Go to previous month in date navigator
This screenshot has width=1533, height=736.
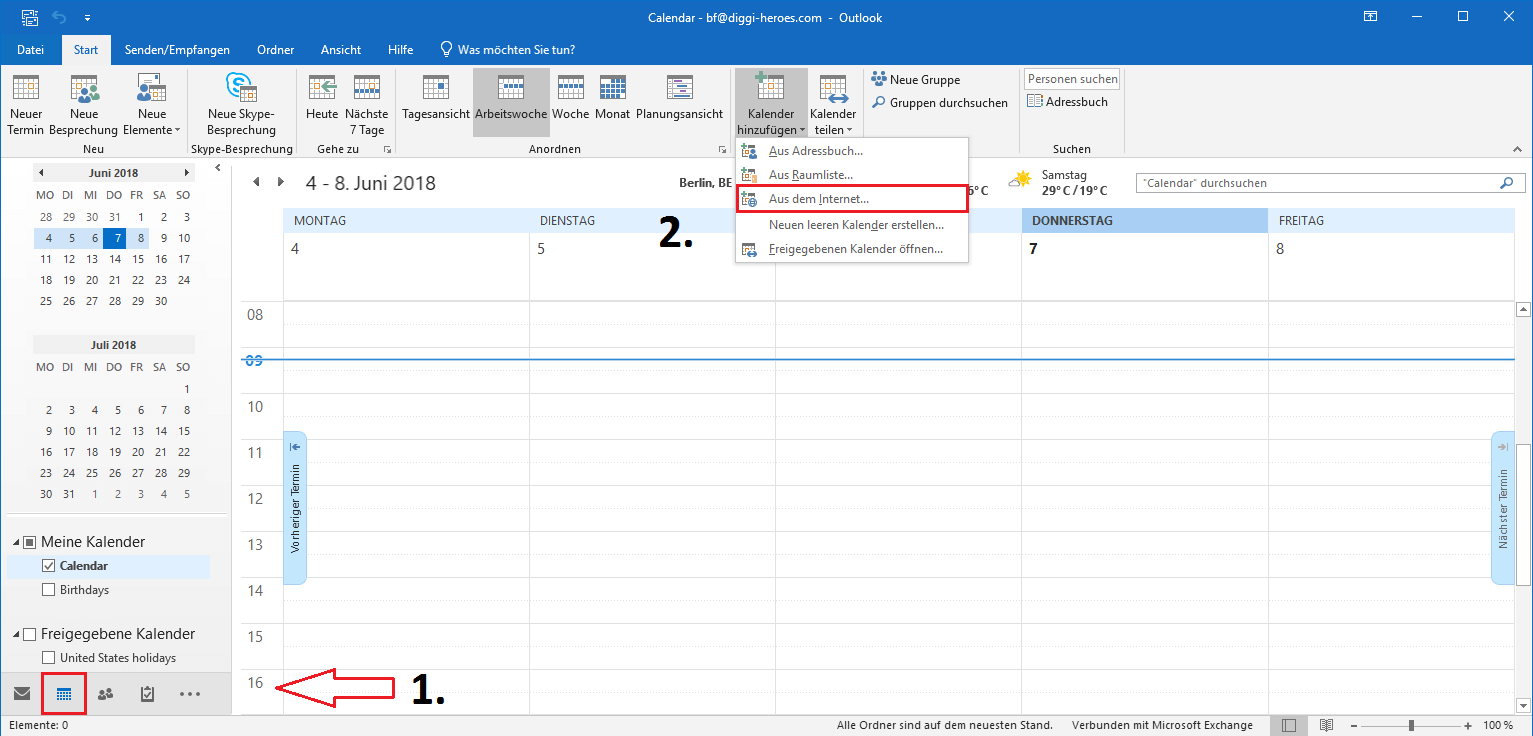click(41, 173)
